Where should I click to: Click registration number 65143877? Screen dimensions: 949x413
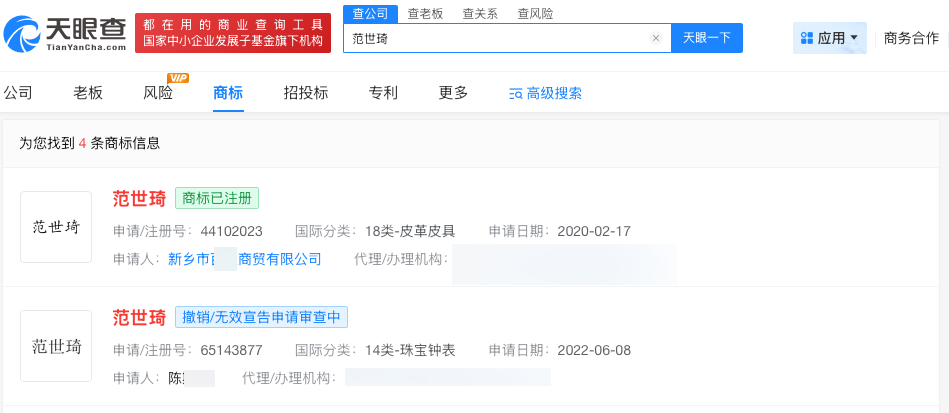[x=231, y=350]
